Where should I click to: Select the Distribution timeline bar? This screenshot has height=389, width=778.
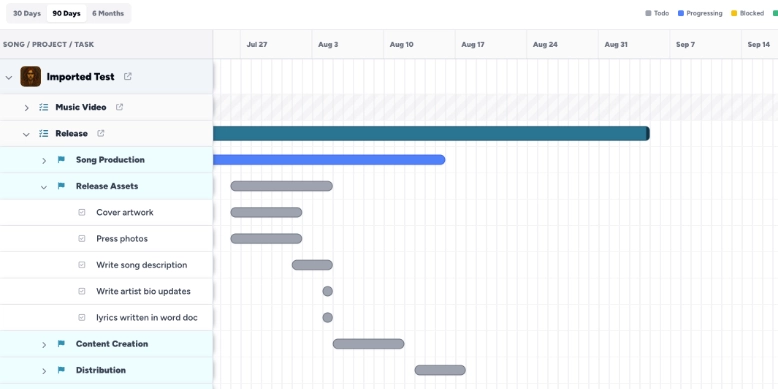pos(440,370)
